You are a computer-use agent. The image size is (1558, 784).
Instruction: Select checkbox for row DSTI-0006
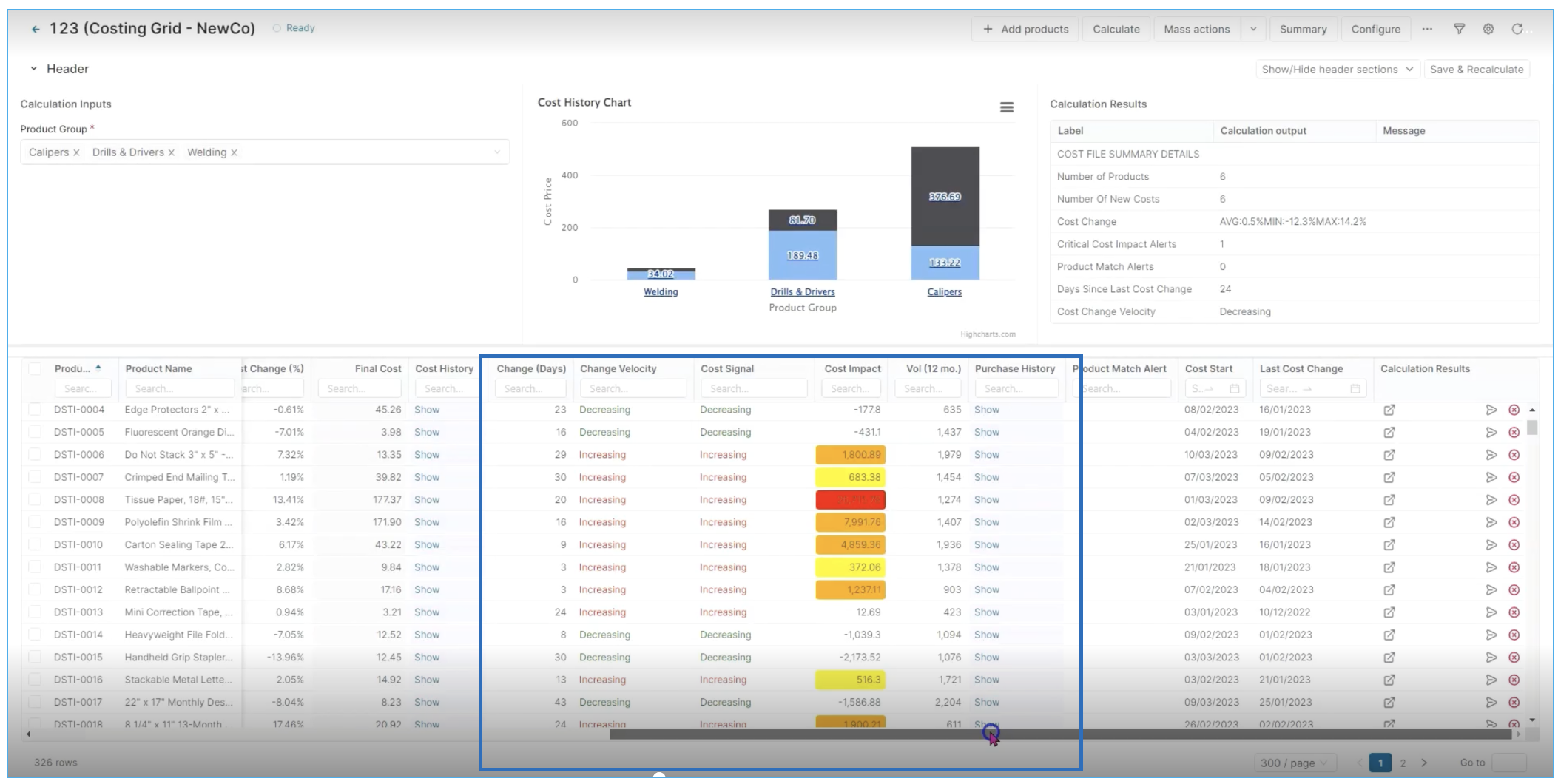[35, 455]
